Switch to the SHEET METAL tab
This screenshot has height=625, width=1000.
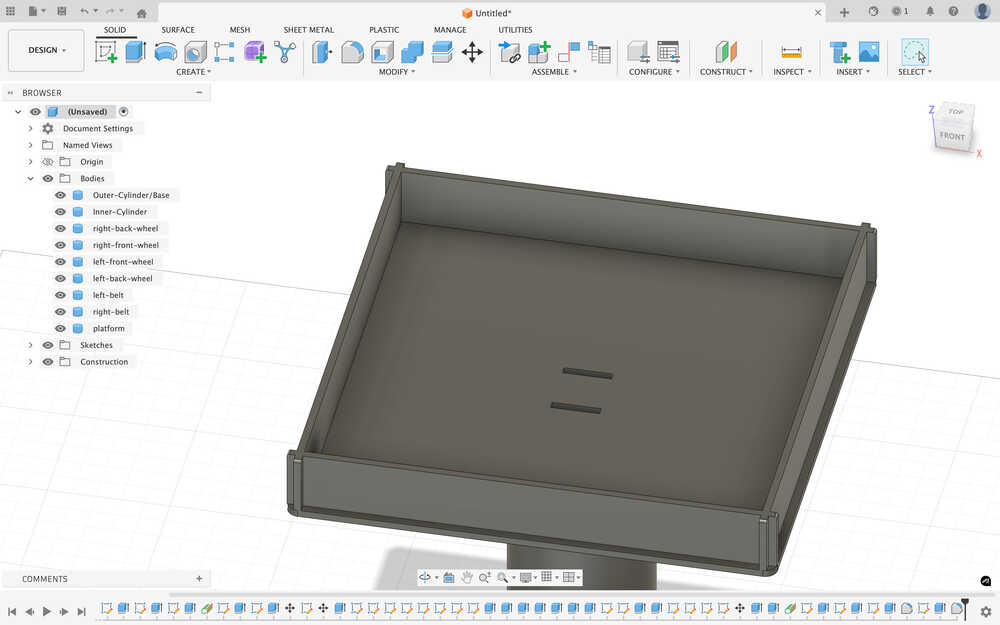coord(309,30)
